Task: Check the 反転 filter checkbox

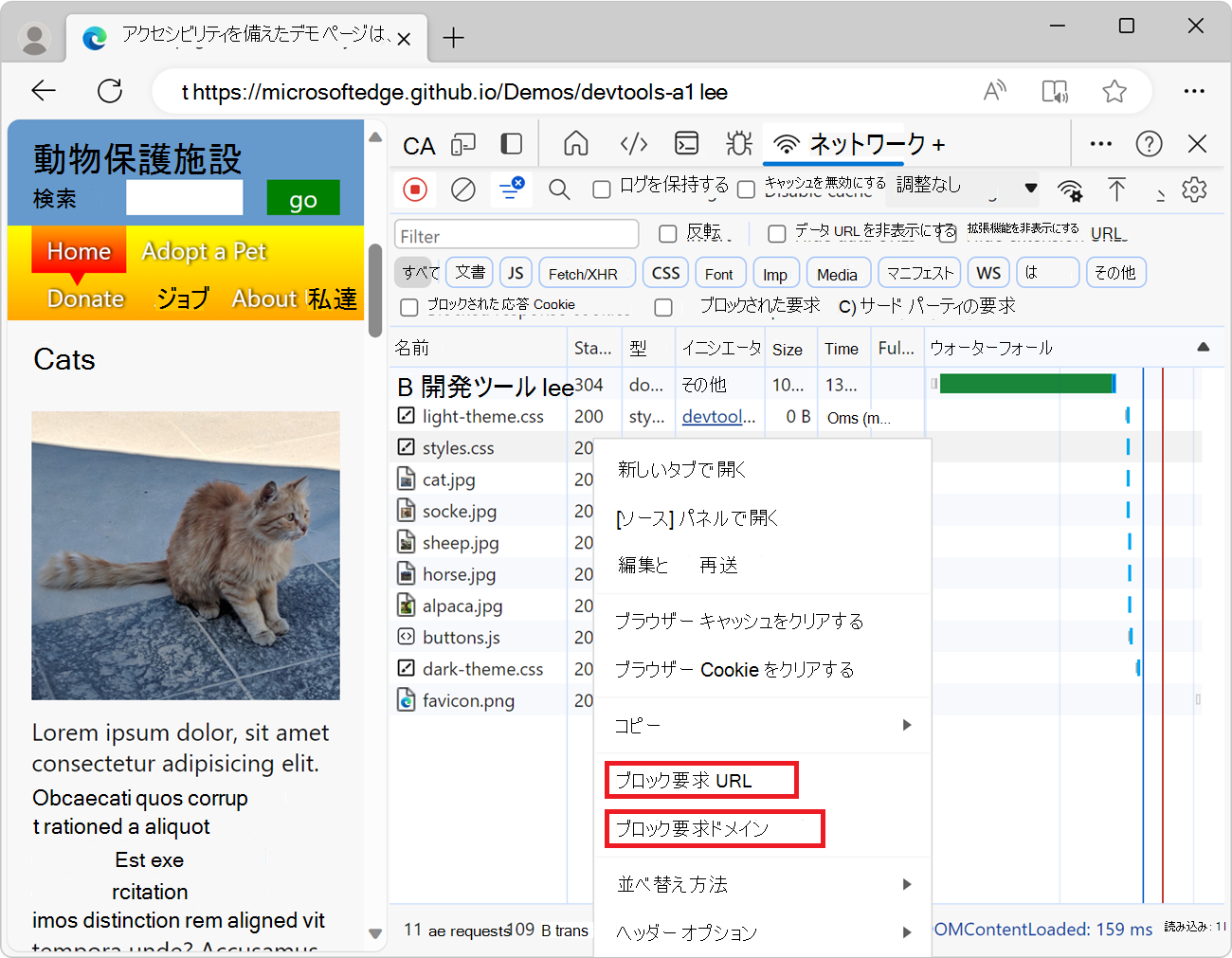Action: [x=668, y=234]
